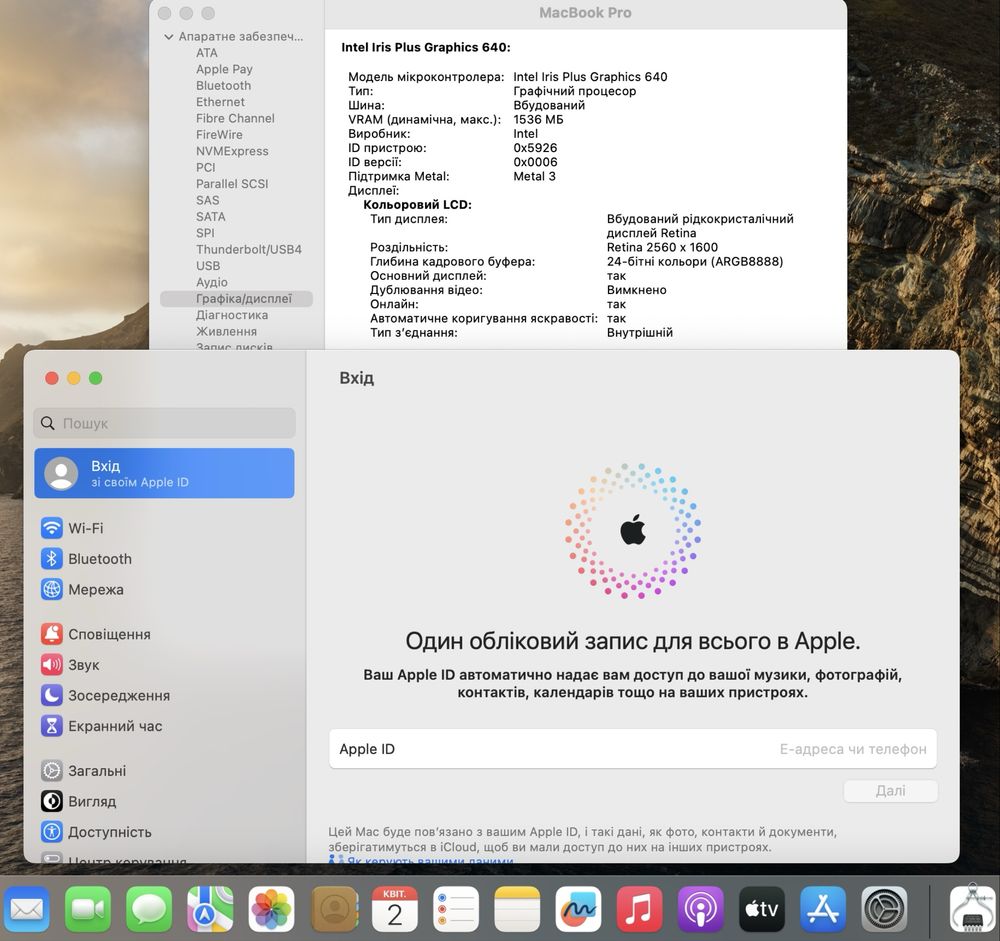Open Music app in the Dock
Viewport: 1000px width, 941px height.
[x=639, y=908]
